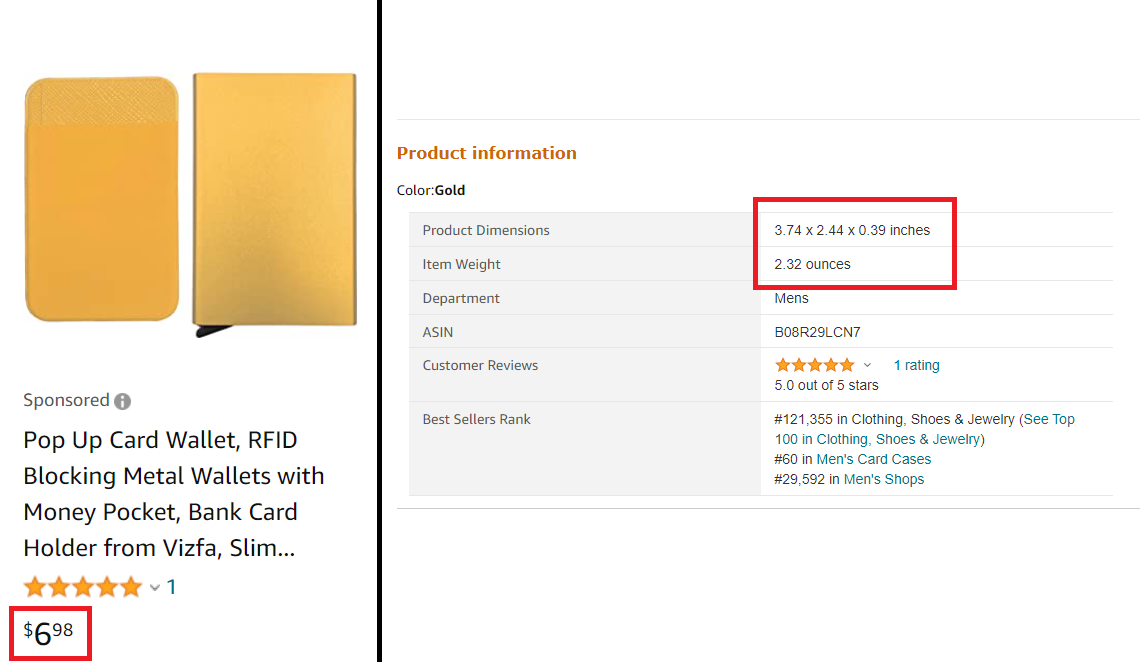Image resolution: width=1147 pixels, height=662 pixels.
Task: Click the ASIN value B08R29LCN7
Action: coord(817,332)
